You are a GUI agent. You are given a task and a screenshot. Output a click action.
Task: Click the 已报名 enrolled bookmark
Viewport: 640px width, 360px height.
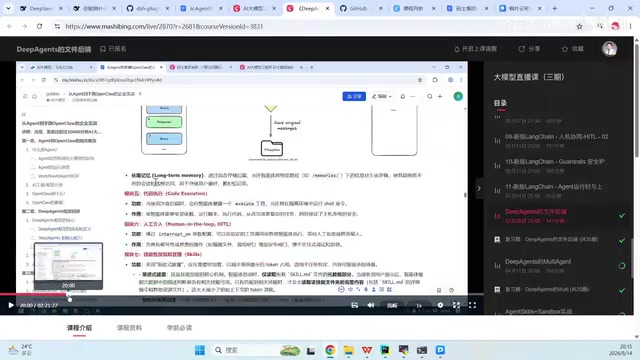click(x=113, y=49)
